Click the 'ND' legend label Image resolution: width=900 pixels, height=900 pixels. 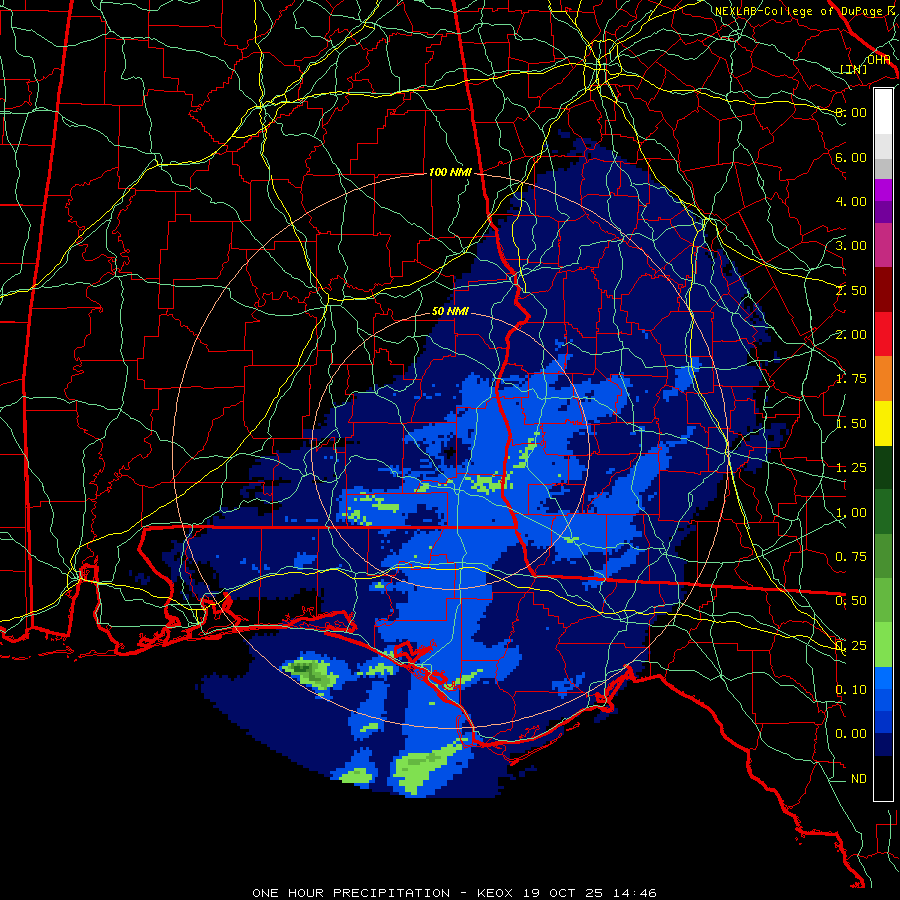(x=859, y=779)
